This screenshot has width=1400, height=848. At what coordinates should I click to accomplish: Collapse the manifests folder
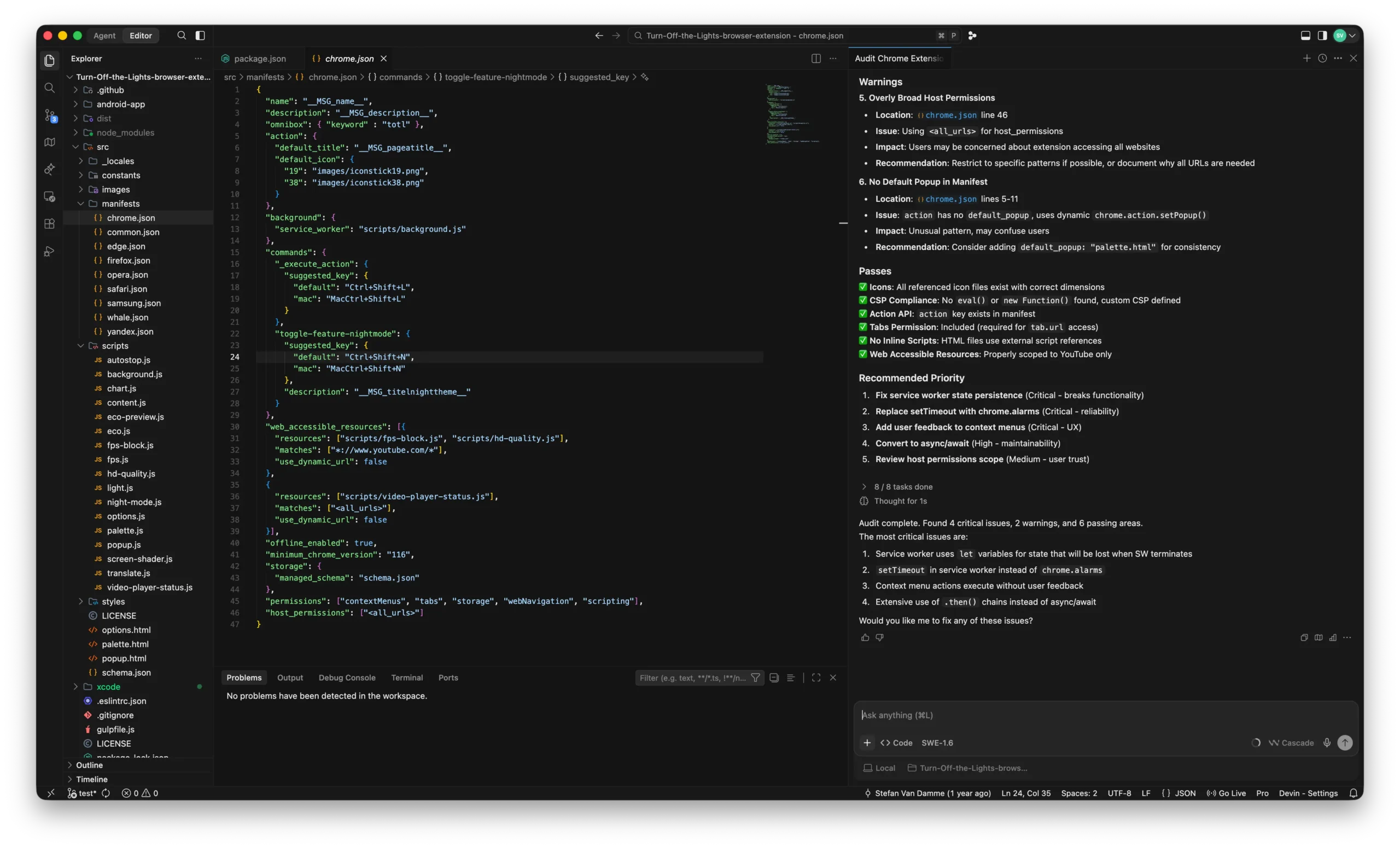[120, 204]
